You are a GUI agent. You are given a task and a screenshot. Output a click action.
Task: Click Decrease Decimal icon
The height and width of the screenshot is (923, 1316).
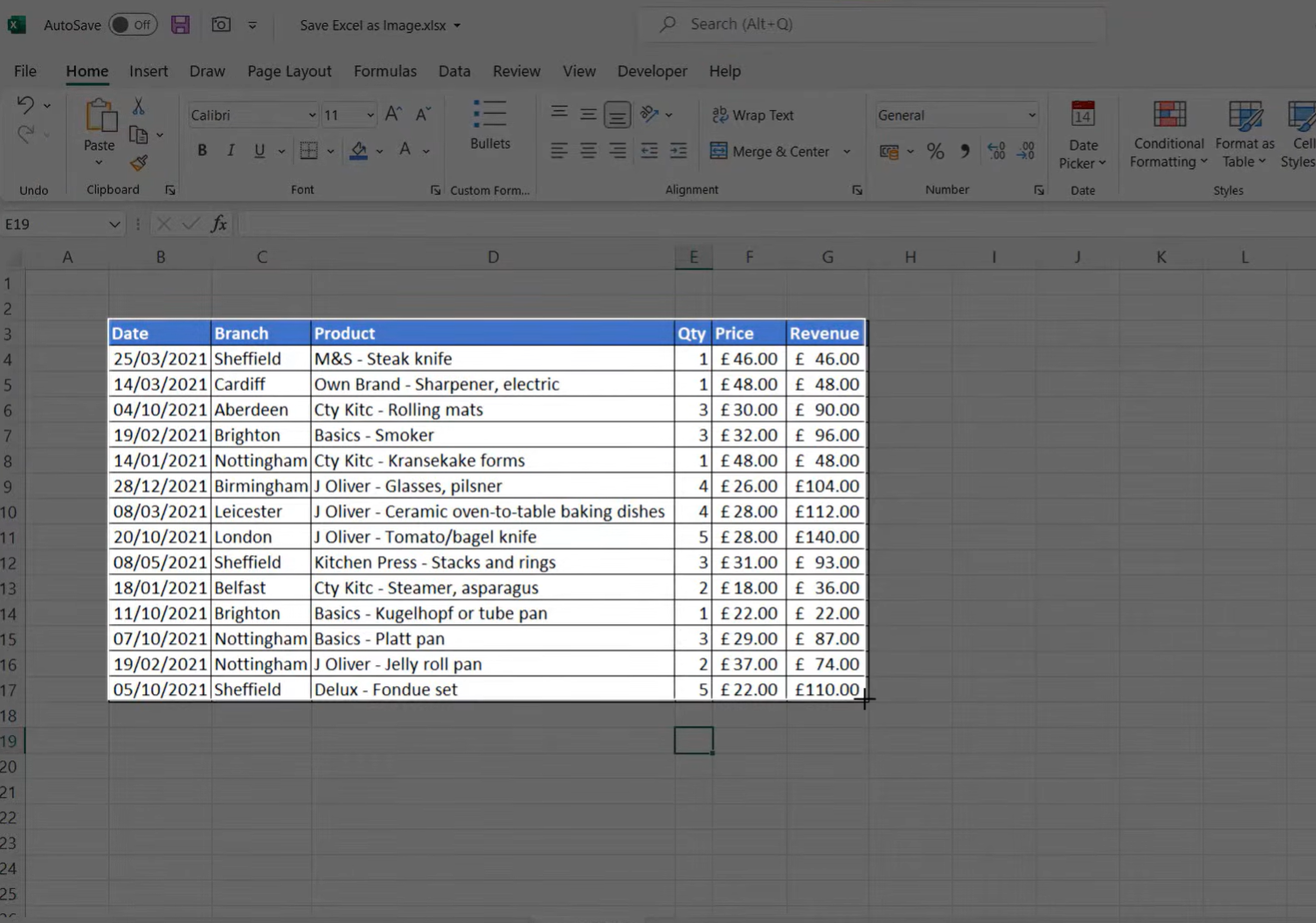pos(1026,151)
